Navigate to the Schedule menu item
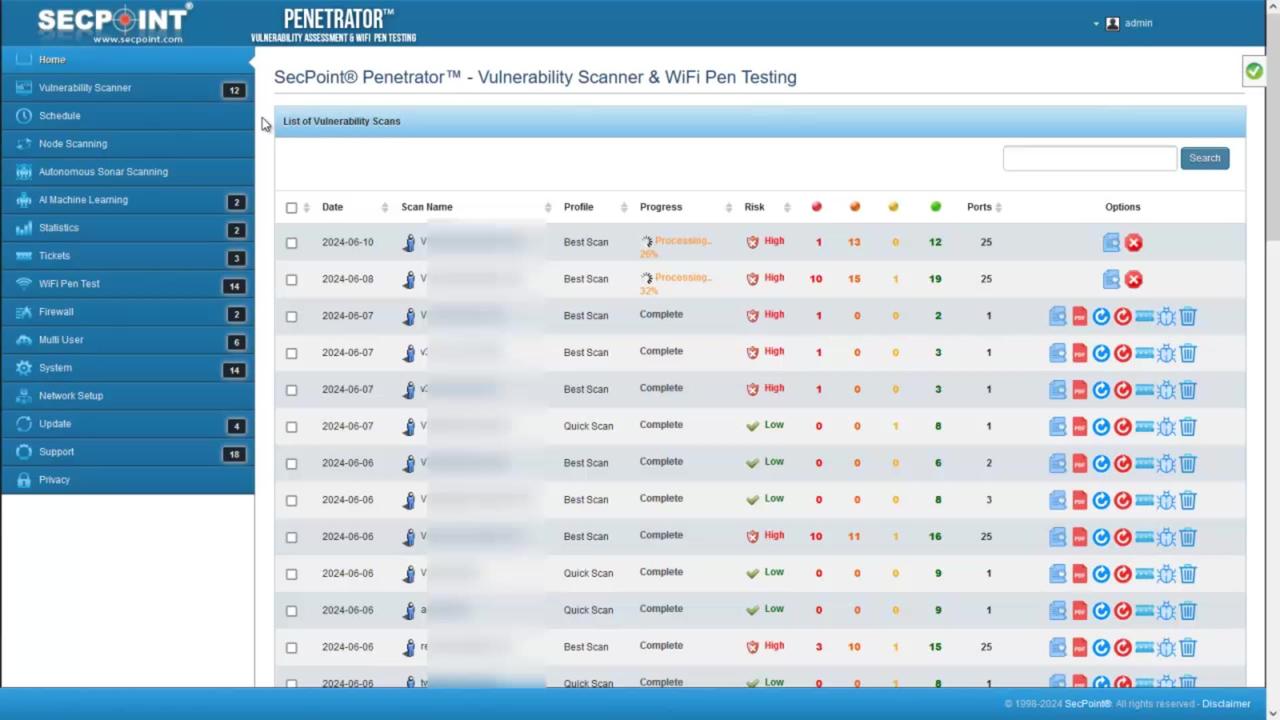The height and width of the screenshot is (720, 1280). point(59,115)
